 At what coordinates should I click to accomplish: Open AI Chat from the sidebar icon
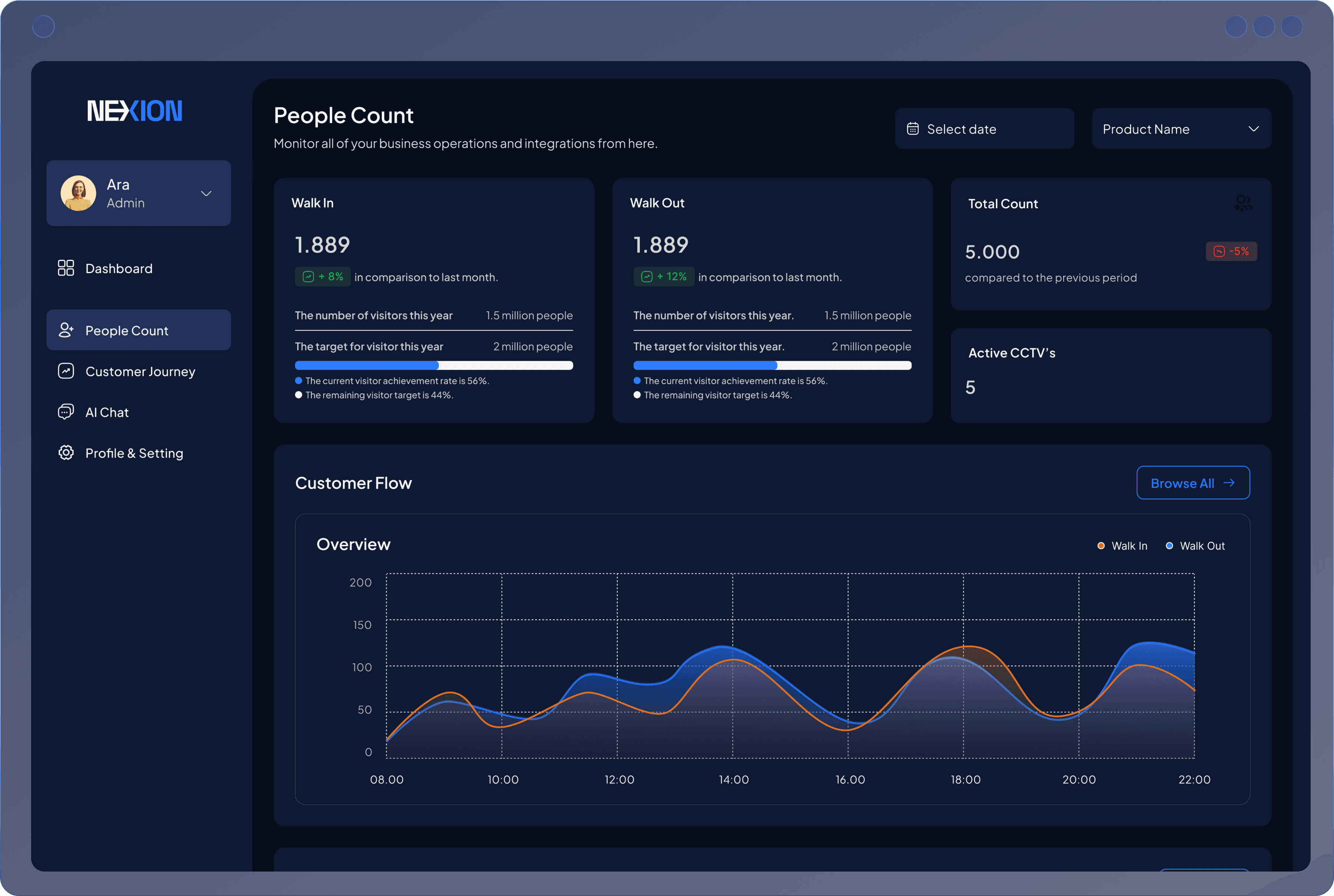tap(66, 411)
